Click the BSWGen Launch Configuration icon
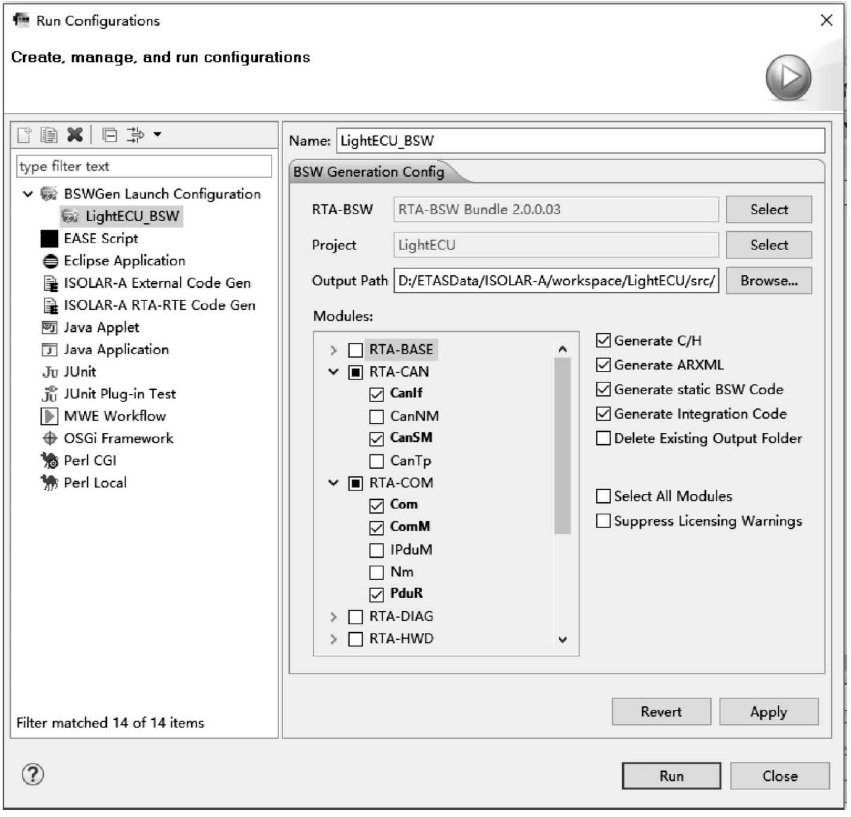Image resolution: width=851 pixels, height=817 pixels. 49,194
